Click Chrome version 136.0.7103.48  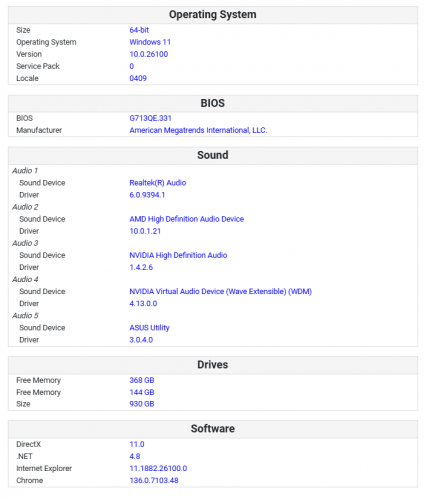pyautogui.click(x=154, y=480)
